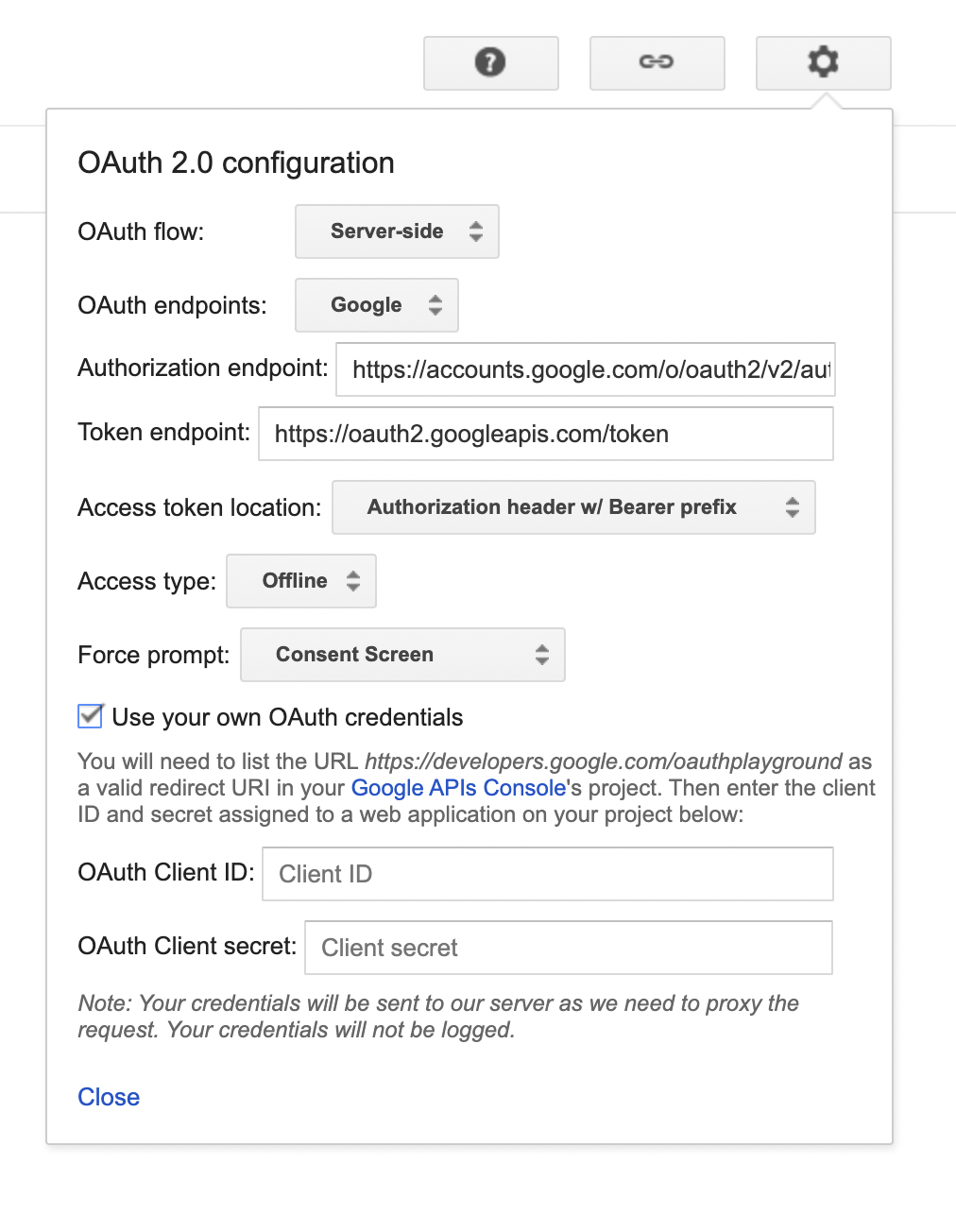Open the Google APIs Console link

point(458,787)
